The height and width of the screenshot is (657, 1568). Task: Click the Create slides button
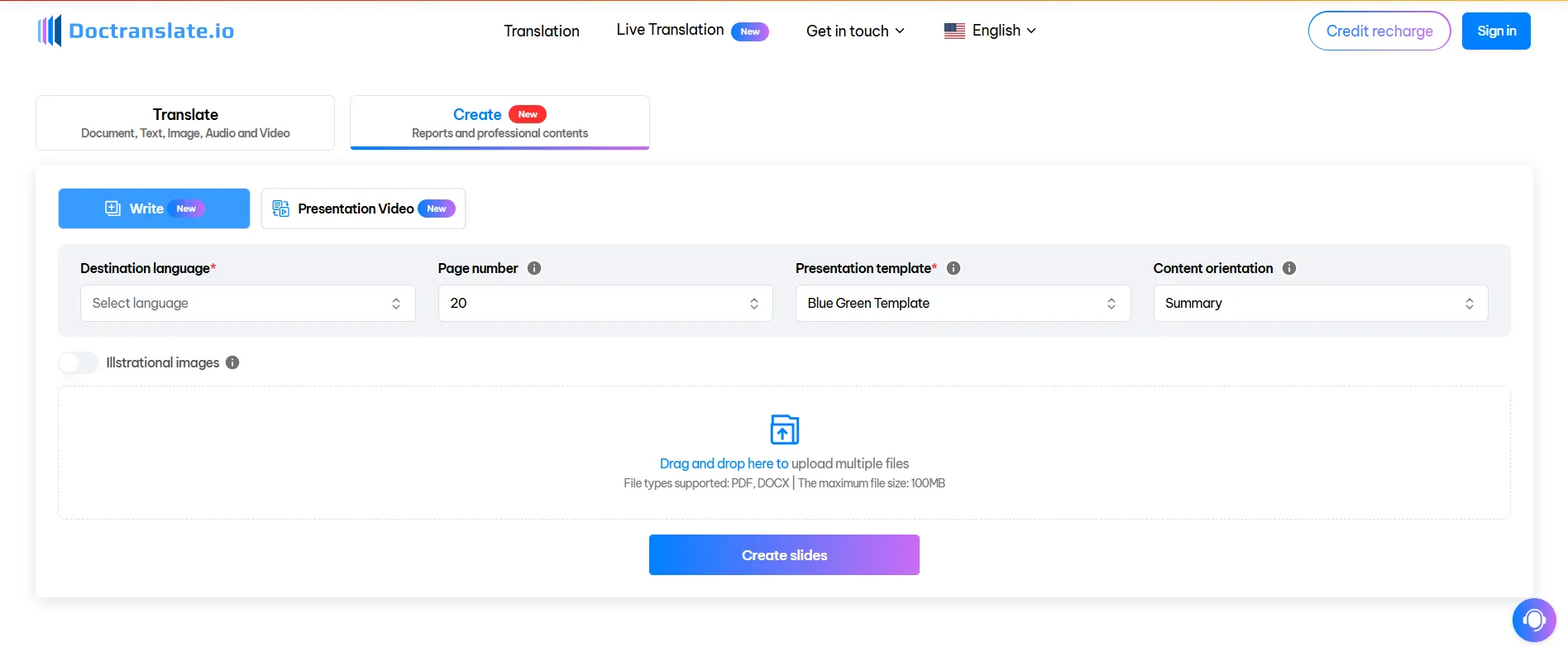[x=784, y=555]
